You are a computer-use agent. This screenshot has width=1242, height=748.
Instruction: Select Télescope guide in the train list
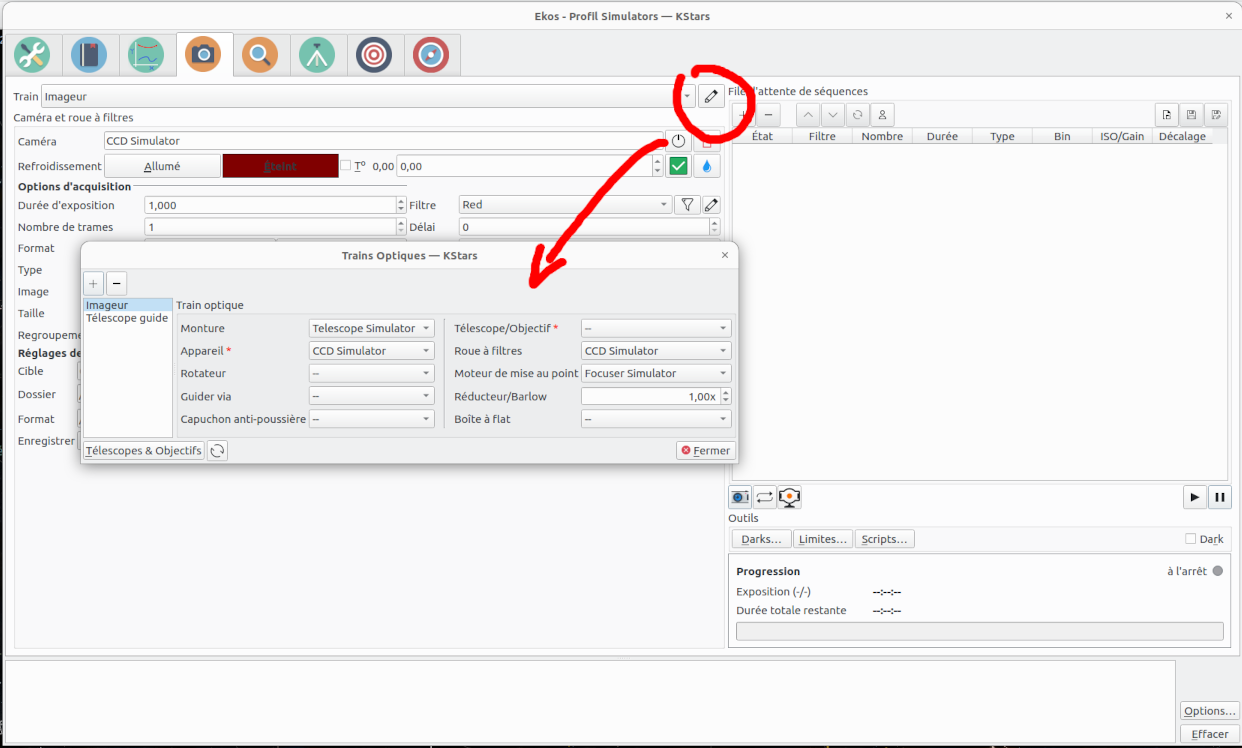pos(128,318)
